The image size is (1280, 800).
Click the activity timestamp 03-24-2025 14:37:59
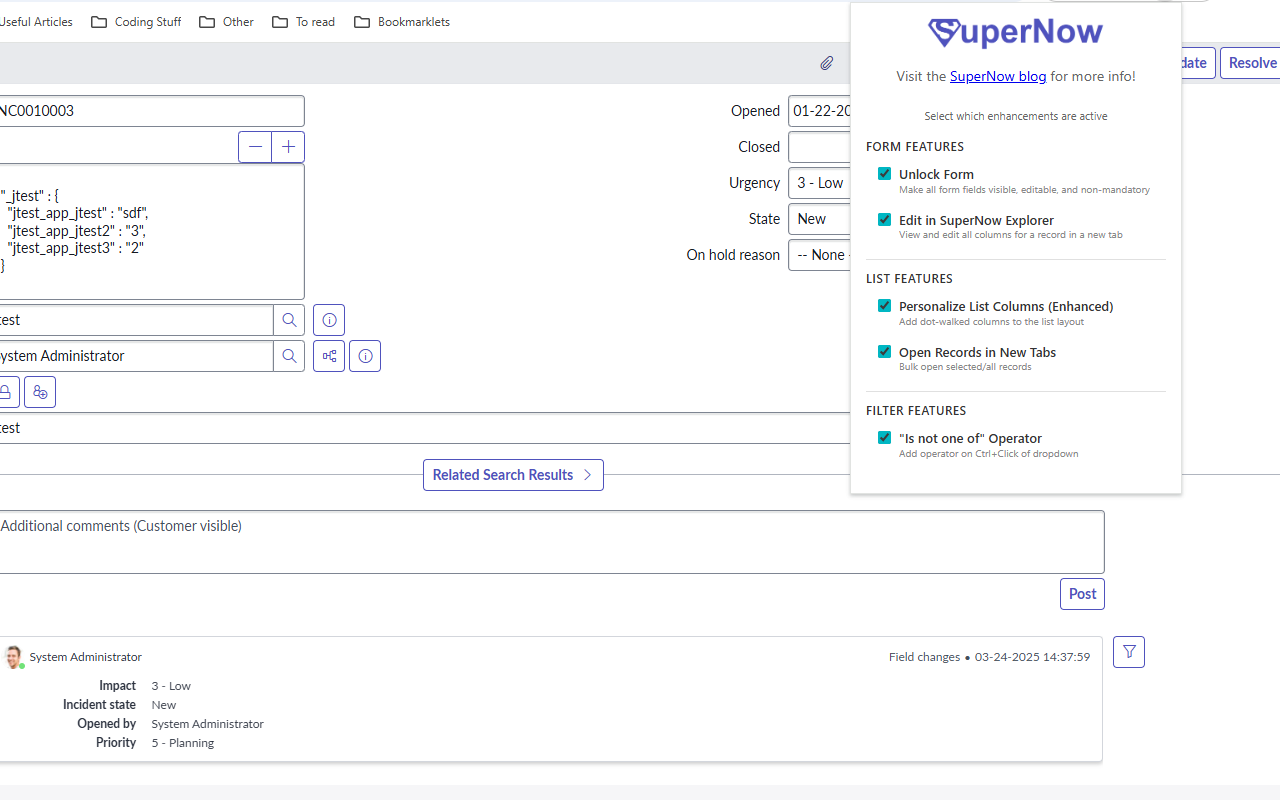click(1032, 657)
